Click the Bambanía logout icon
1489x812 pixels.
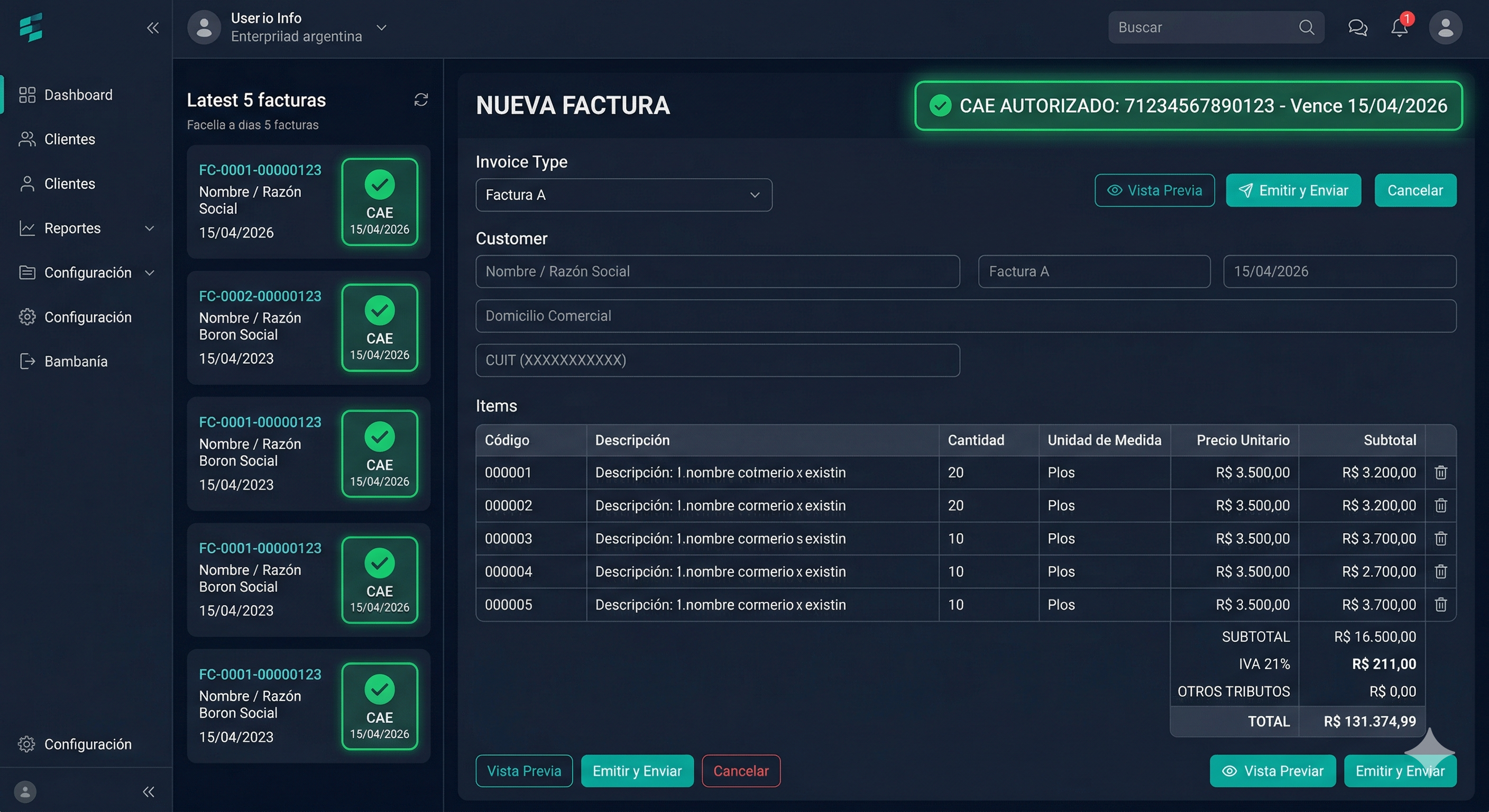pos(27,361)
